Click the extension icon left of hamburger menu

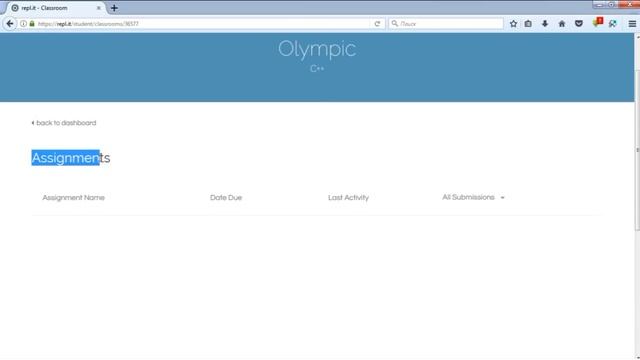pyautogui.click(x=613, y=24)
